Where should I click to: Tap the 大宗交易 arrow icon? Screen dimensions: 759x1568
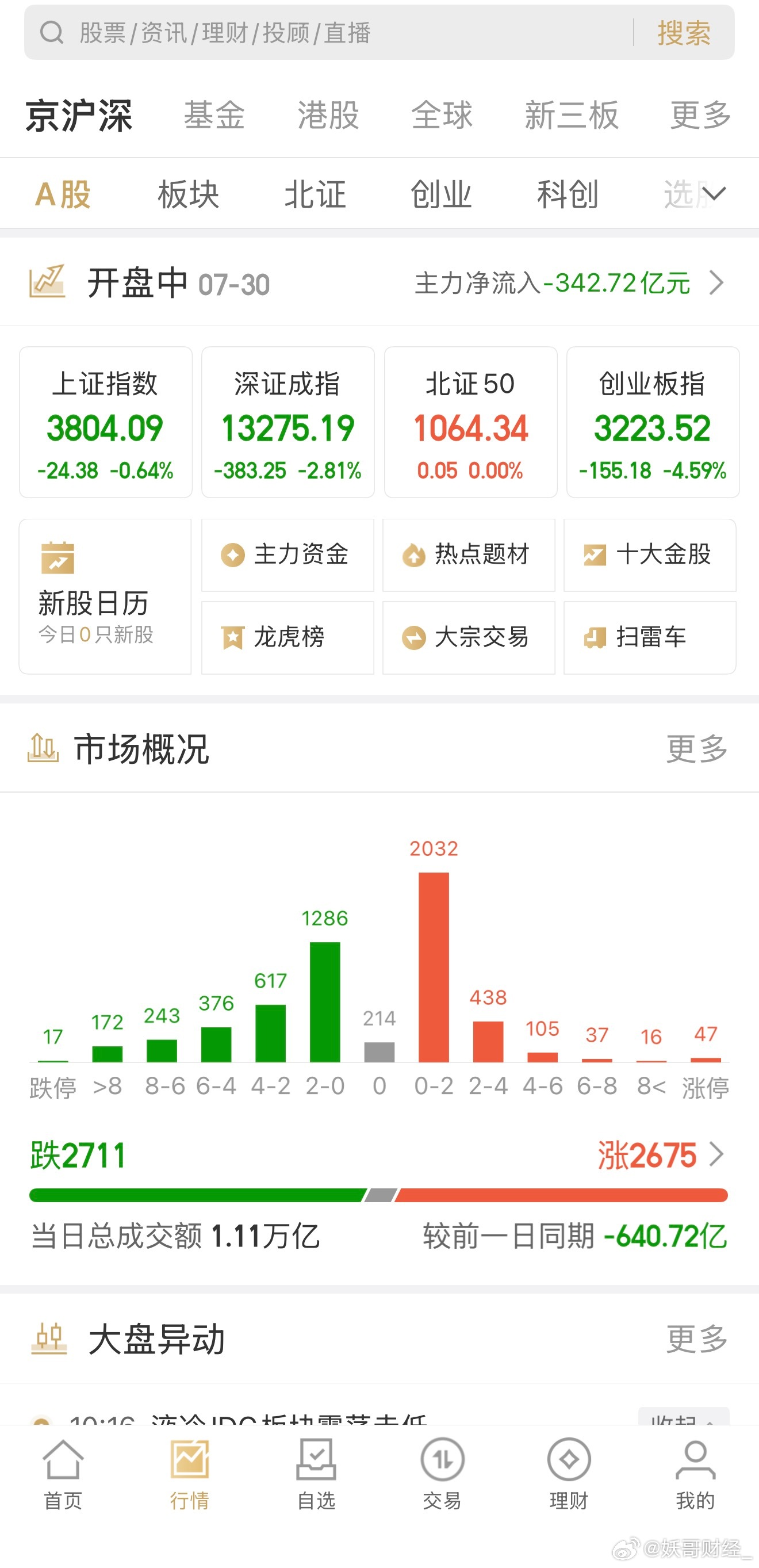pos(414,638)
